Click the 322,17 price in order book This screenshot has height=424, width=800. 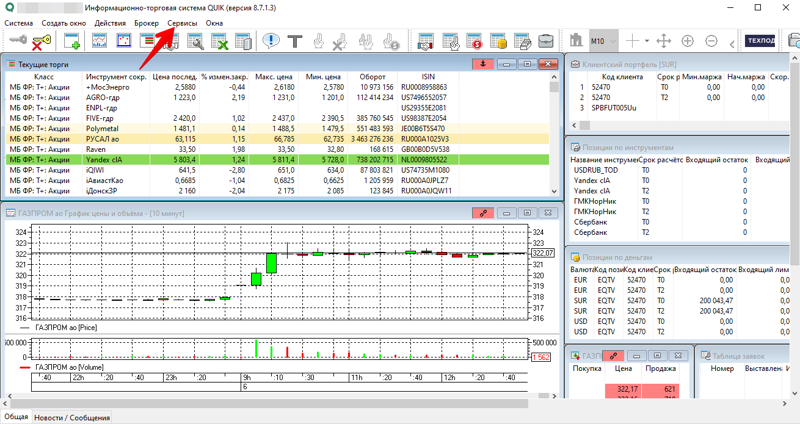pyautogui.click(x=623, y=389)
